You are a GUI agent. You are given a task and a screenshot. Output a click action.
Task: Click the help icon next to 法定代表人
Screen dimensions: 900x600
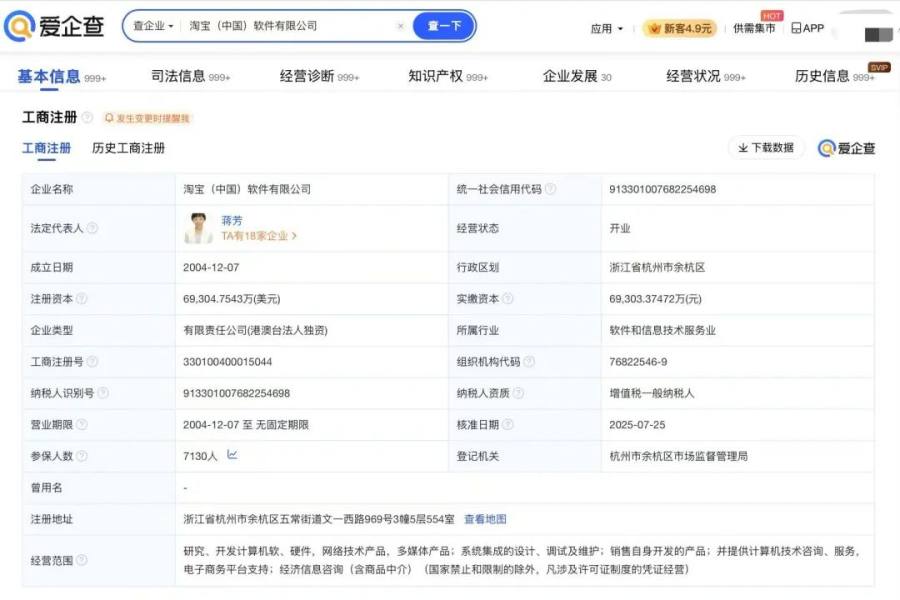tap(92, 228)
